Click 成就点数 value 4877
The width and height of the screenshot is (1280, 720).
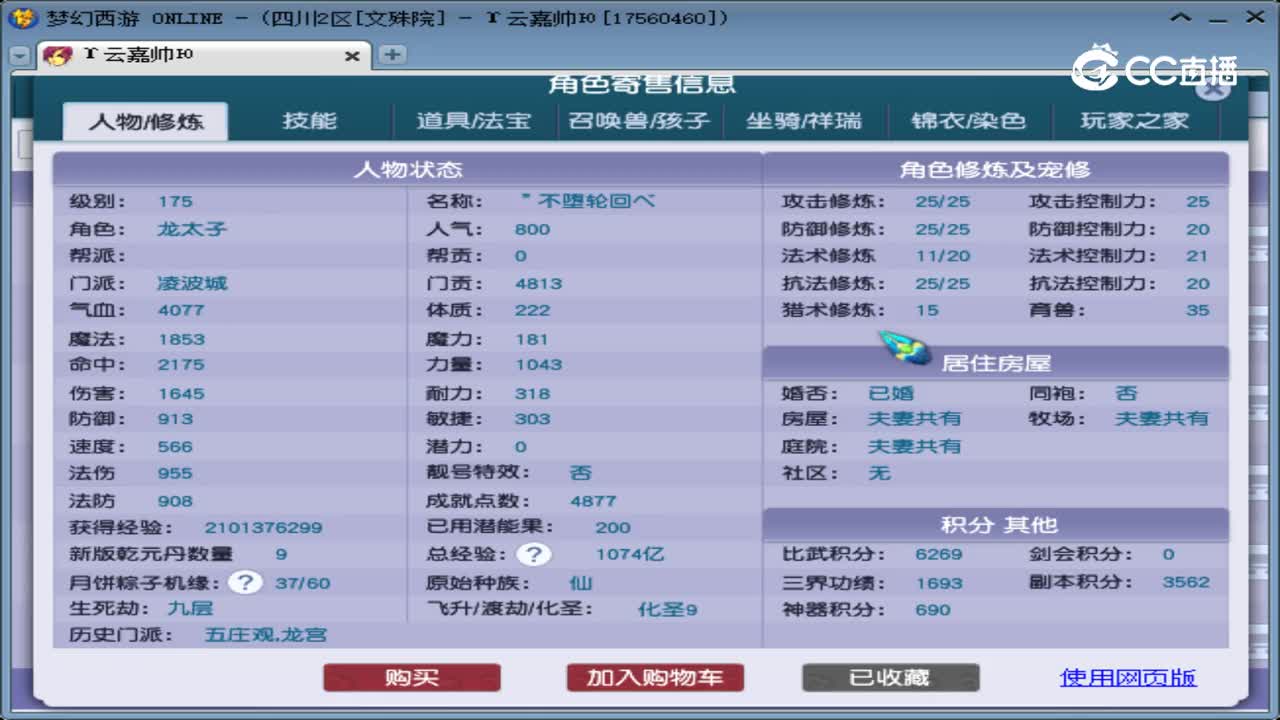point(593,500)
